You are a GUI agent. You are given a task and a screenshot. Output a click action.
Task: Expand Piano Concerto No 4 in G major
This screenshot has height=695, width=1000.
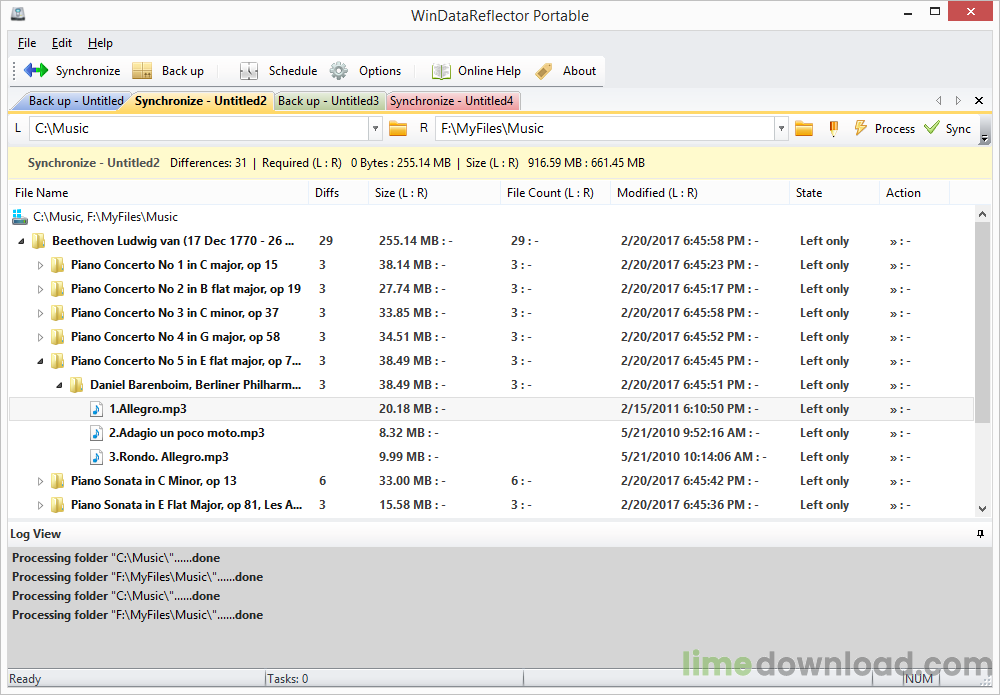point(40,337)
